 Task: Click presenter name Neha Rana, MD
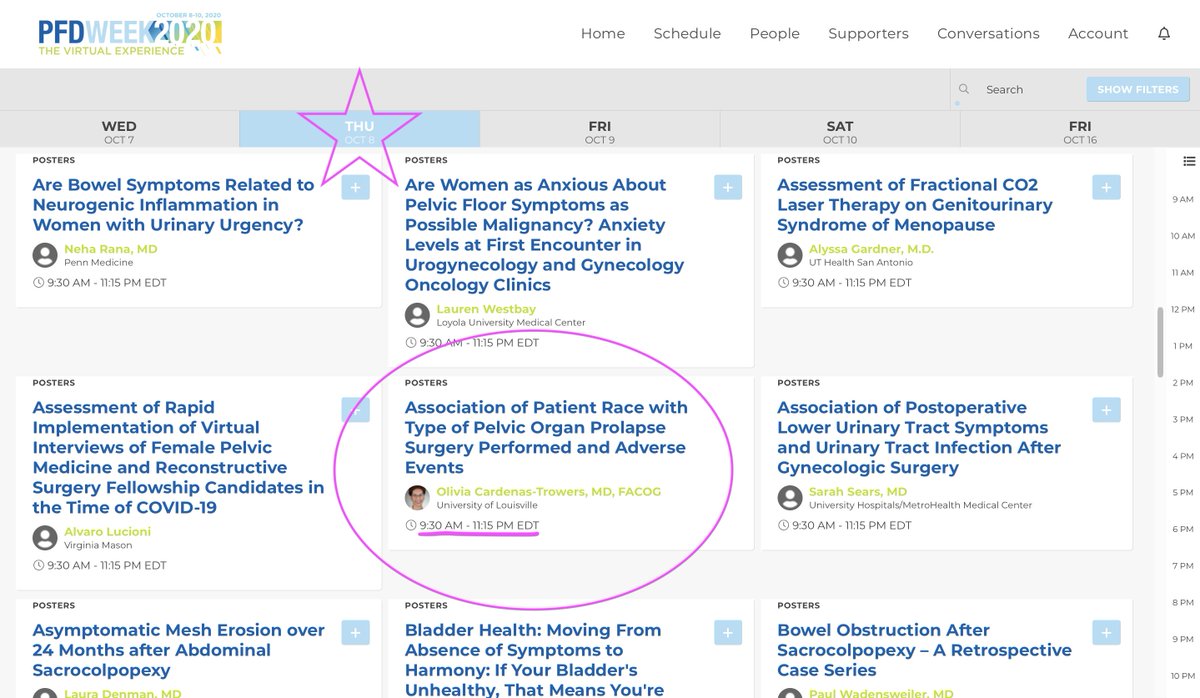click(x=111, y=249)
